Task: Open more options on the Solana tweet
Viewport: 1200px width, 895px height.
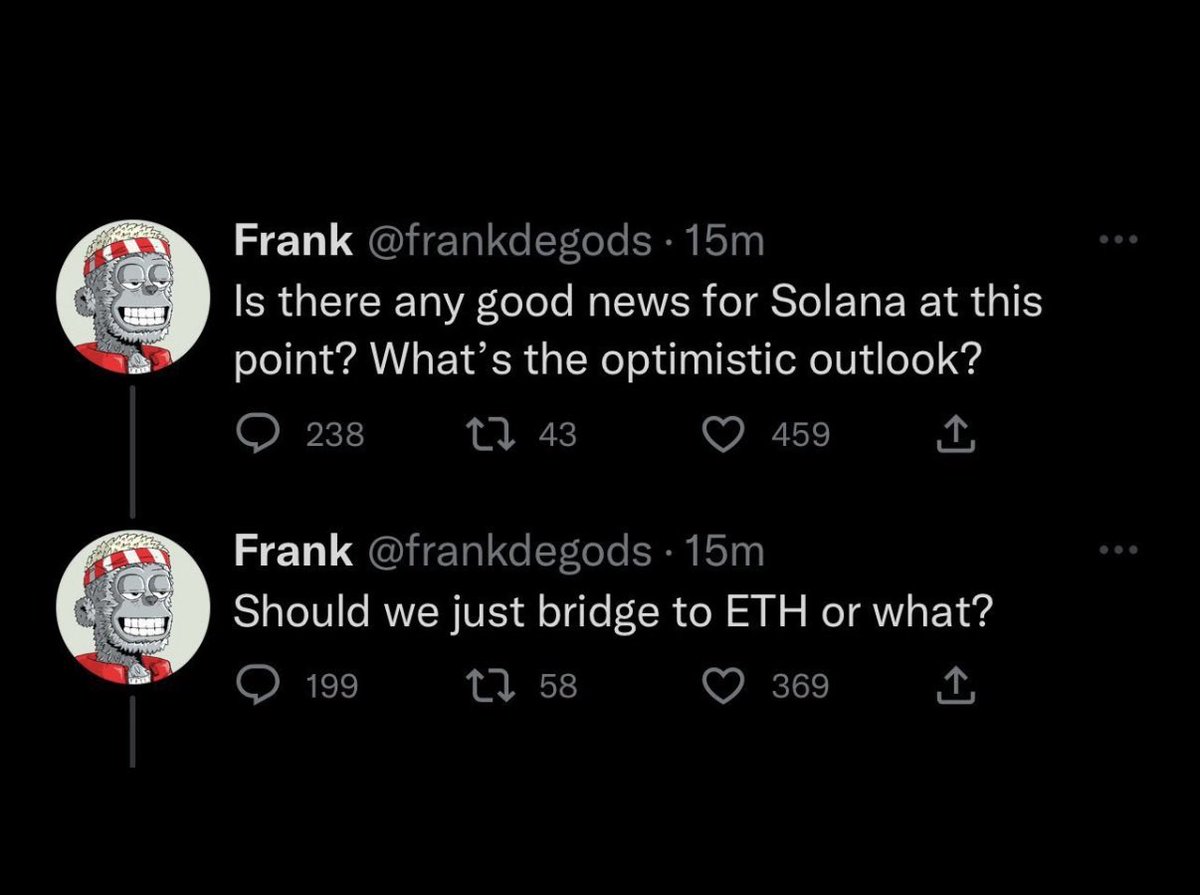Action: tap(1118, 240)
